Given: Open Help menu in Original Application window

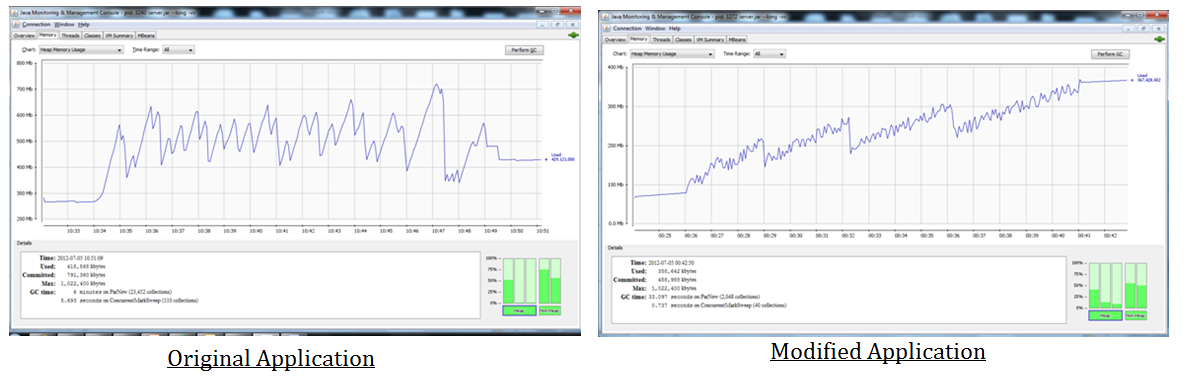Looking at the screenshot, I should click(x=84, y=24).
